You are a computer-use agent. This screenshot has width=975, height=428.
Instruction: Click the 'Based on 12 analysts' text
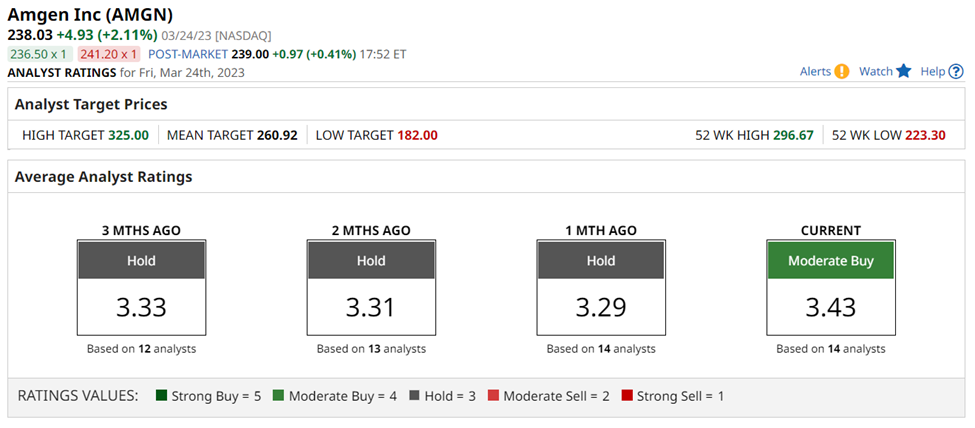(x=141, y=349)
